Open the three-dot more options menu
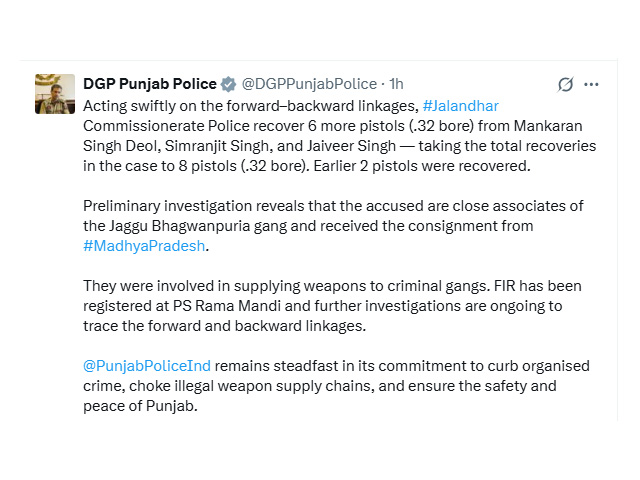The height and width of the screenshot is (480, 640). point(591,84)
